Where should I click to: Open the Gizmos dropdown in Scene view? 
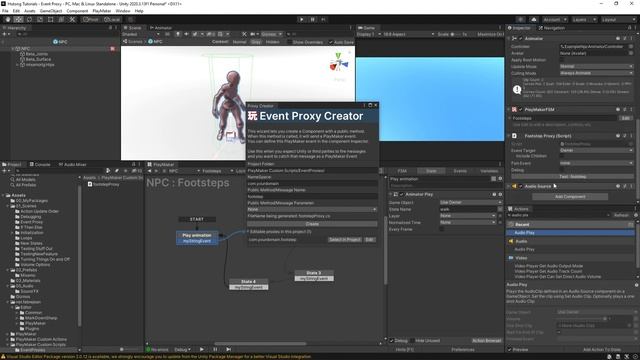click(271, 34)
